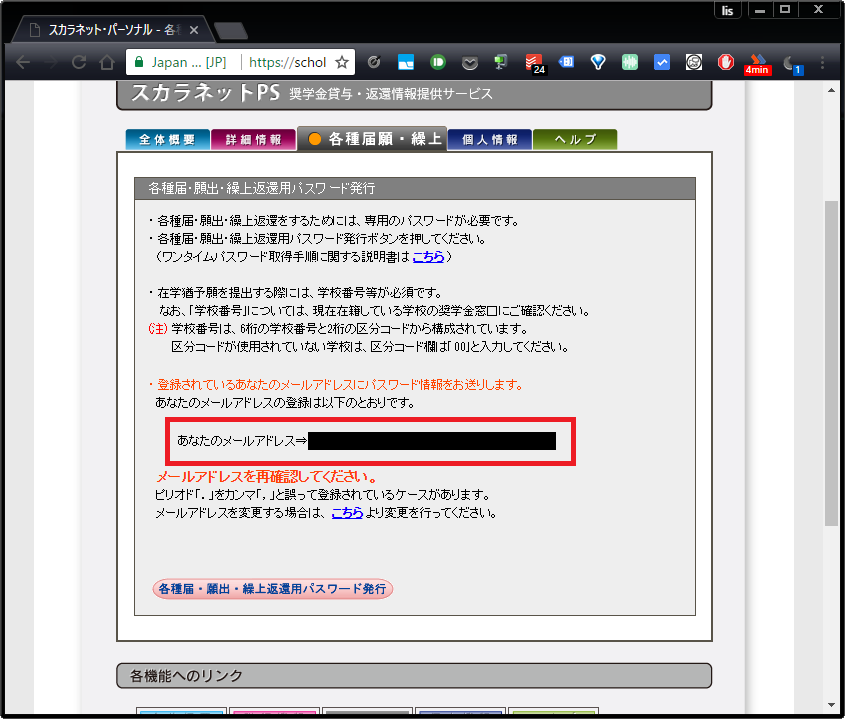Click the green secure lock icon
845x719 pixels.
point(138,62)
